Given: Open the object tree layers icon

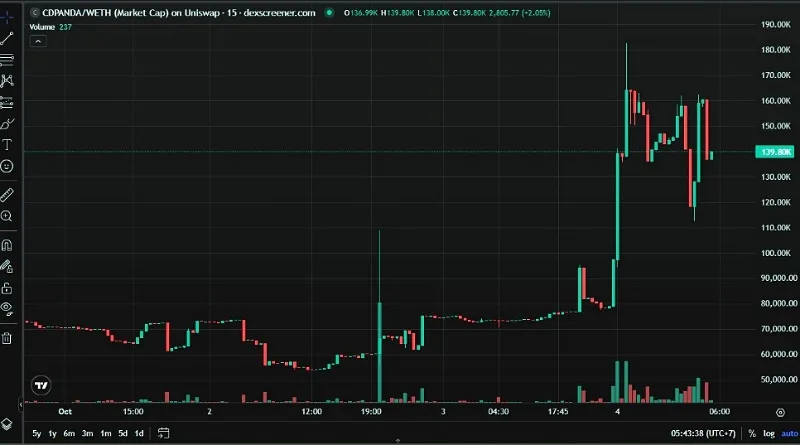Looking at the screenshot, I should (x=7, y=424).
